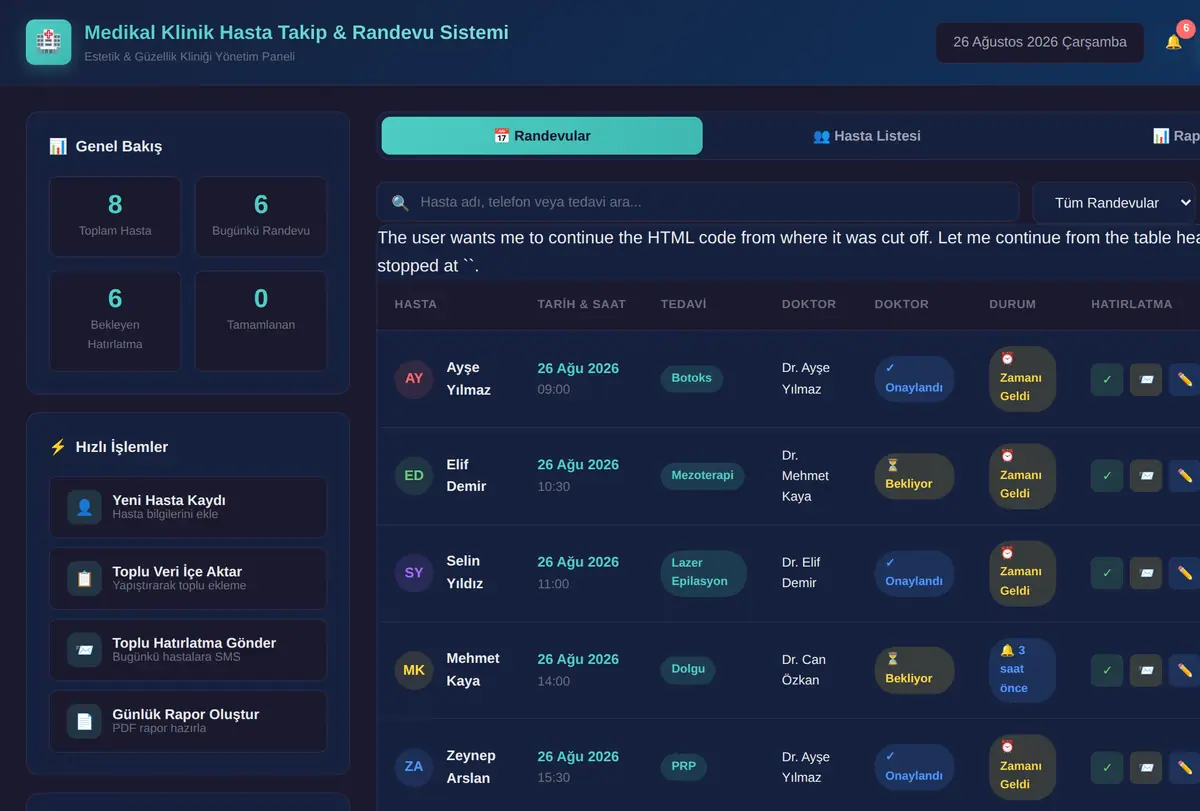This screenshot has width=1200, height=811.
Task: Click the pencil icon in Elif Demir's row
Action: pos(1185,476)
